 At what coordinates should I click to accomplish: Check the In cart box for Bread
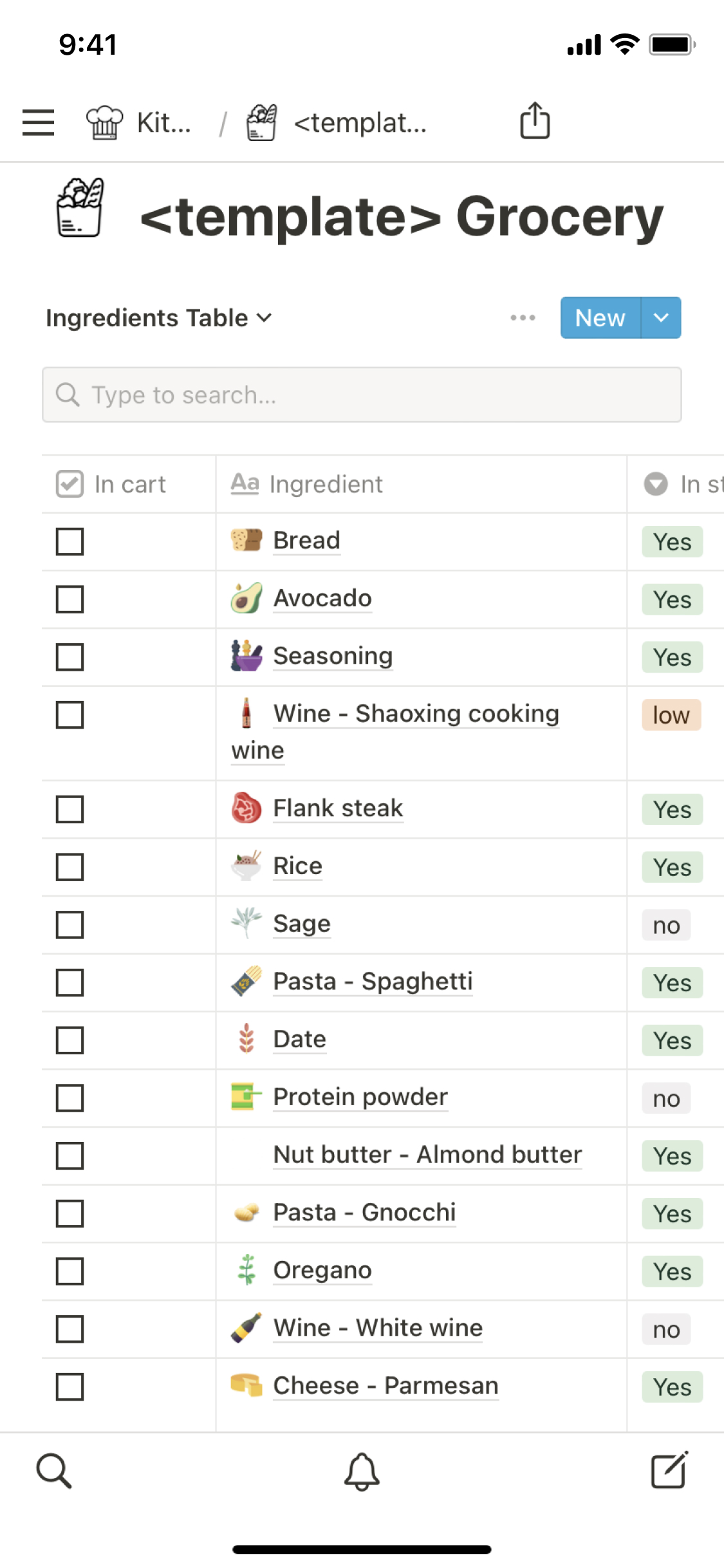pyautogui.click(x=70, y=541)
